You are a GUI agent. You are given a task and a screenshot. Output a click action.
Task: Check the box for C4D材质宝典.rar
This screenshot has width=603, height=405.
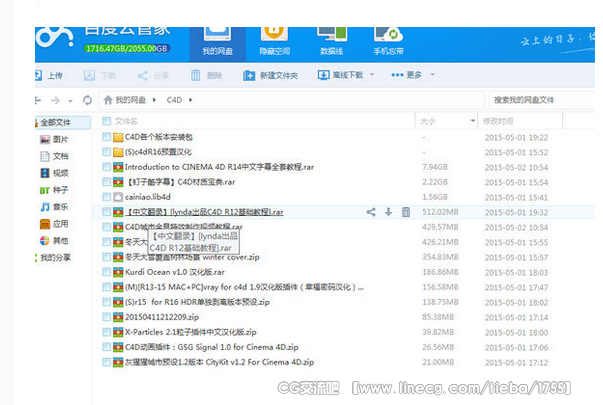(x=107, y=182)
